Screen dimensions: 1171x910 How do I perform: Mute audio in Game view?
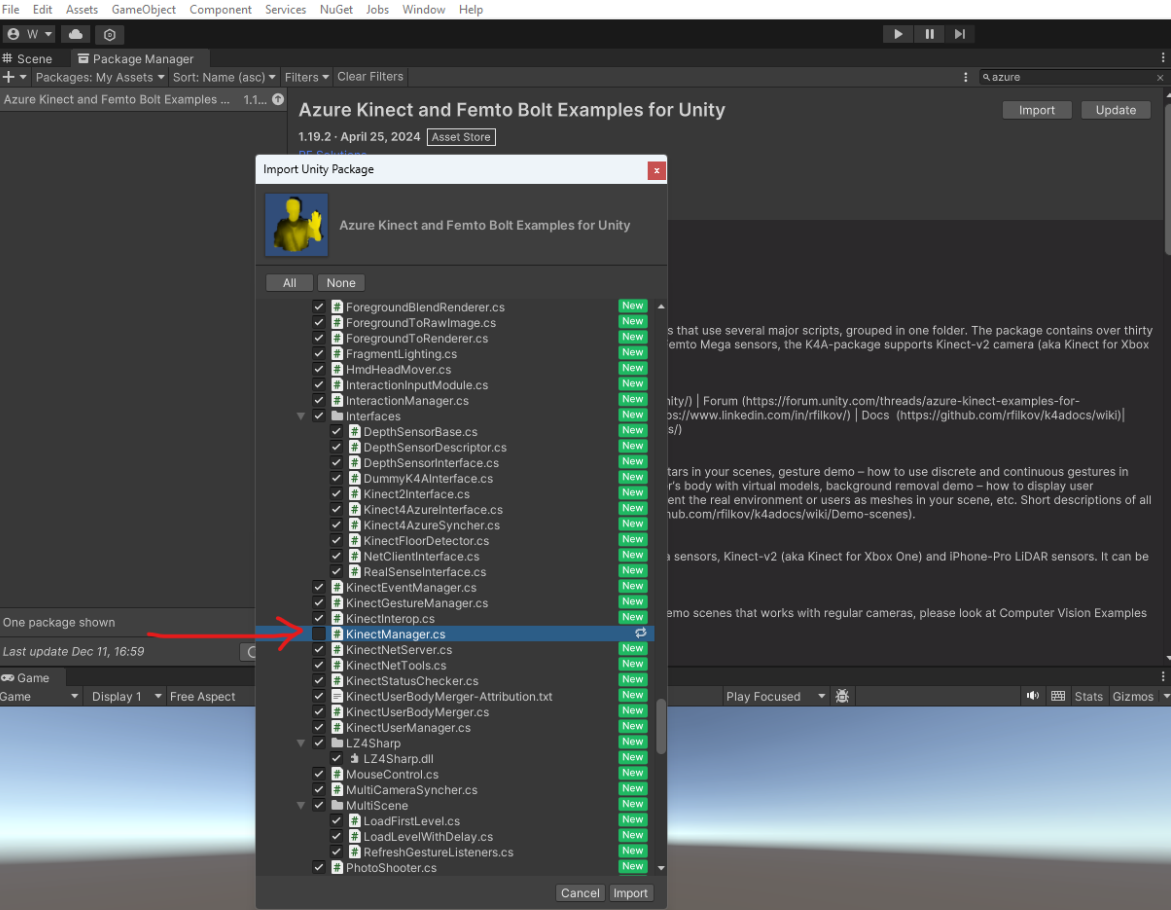pyautogui.click(x=1033, y=696)
